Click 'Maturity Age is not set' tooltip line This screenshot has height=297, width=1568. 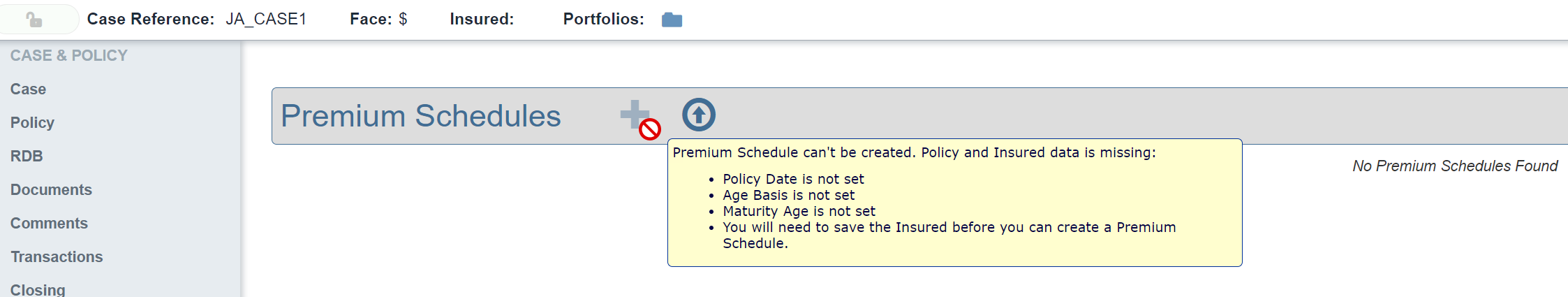pyautogui.click(x=799, y=212)
